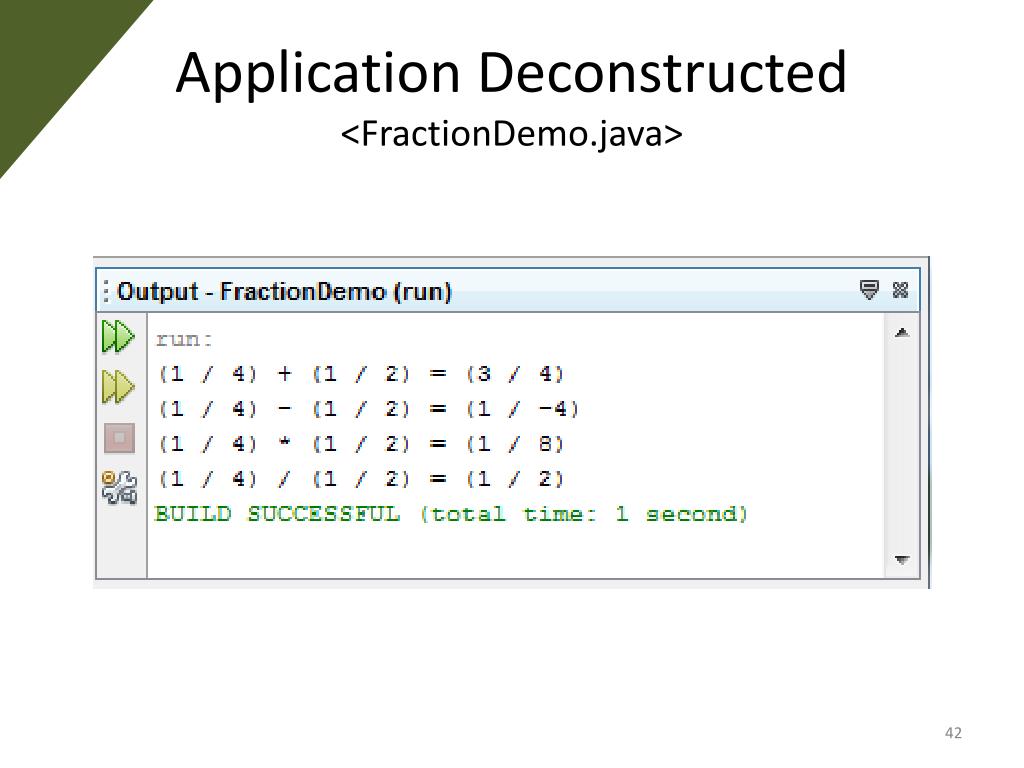Screen dimensions: 1024x768
Task: Select the Output - FractionDemo (run) title
Action: [x=284, y=291]
